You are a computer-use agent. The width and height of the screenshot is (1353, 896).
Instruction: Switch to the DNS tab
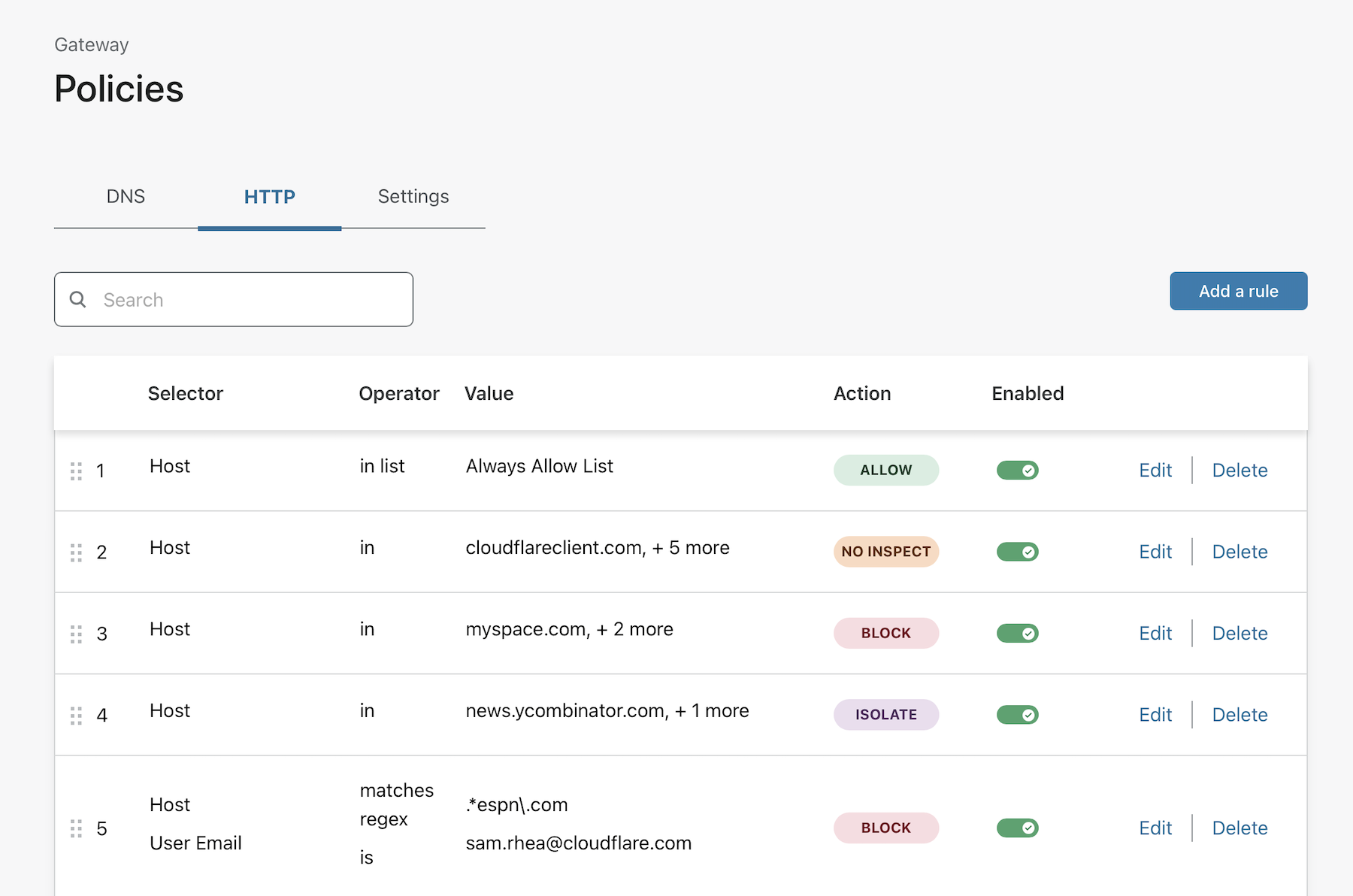tap(126, 197)
